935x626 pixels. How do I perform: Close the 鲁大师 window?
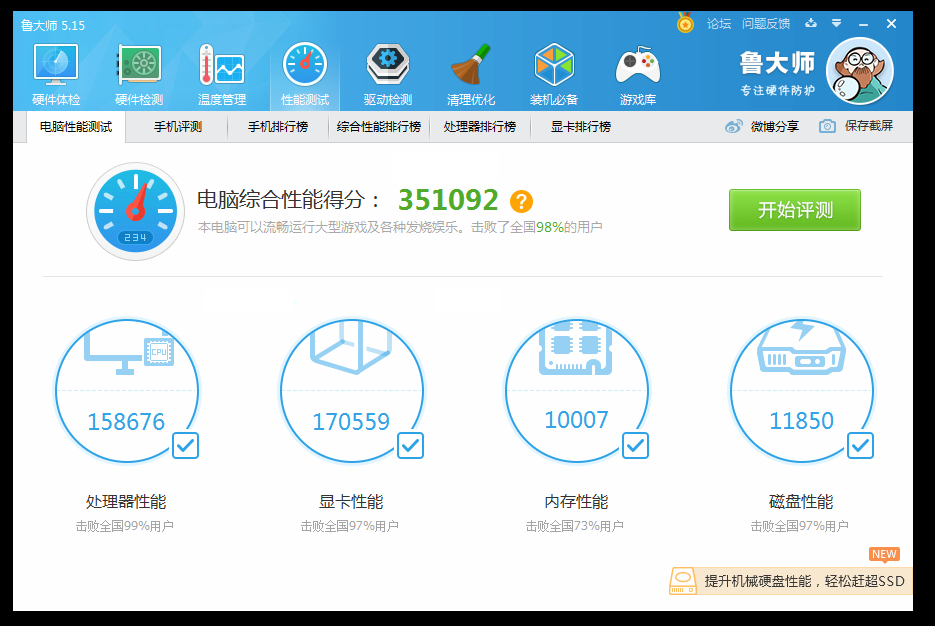891,24
